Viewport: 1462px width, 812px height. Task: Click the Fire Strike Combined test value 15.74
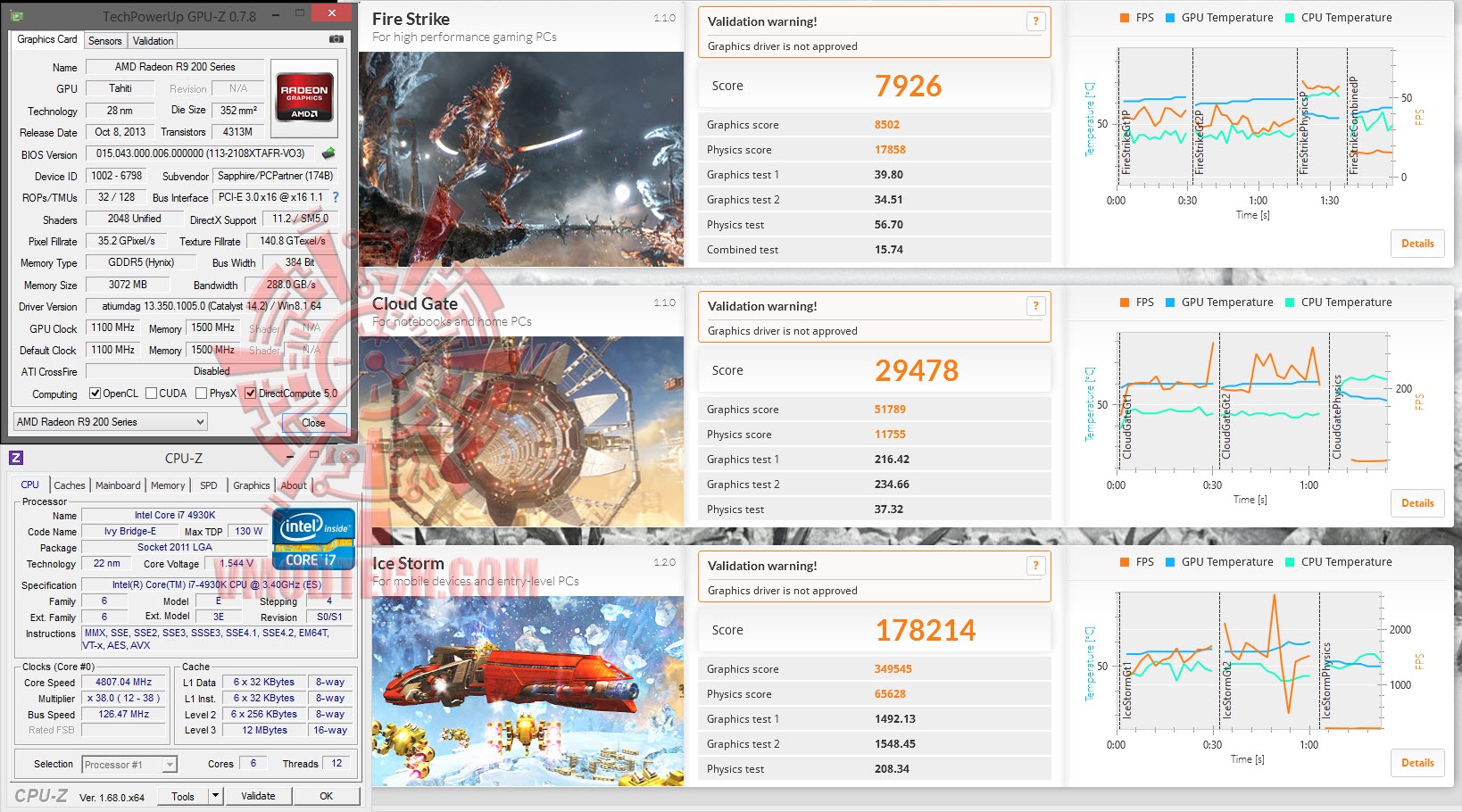click(x=889, y=250)
